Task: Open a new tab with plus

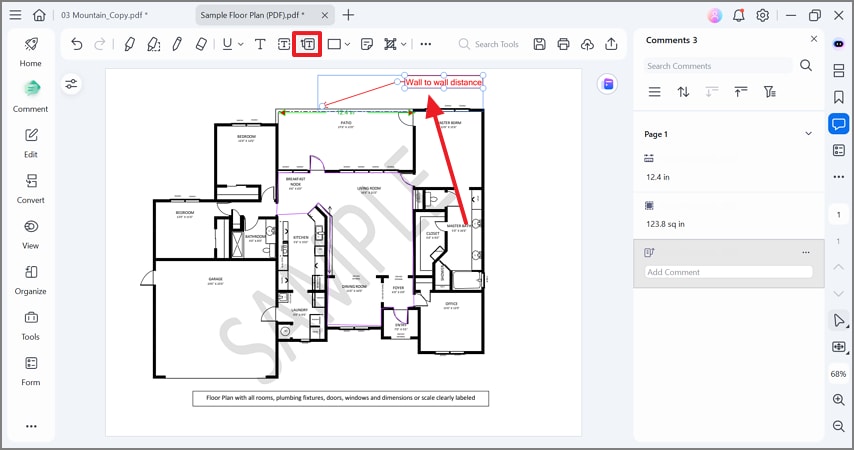Action: point(348,15)
